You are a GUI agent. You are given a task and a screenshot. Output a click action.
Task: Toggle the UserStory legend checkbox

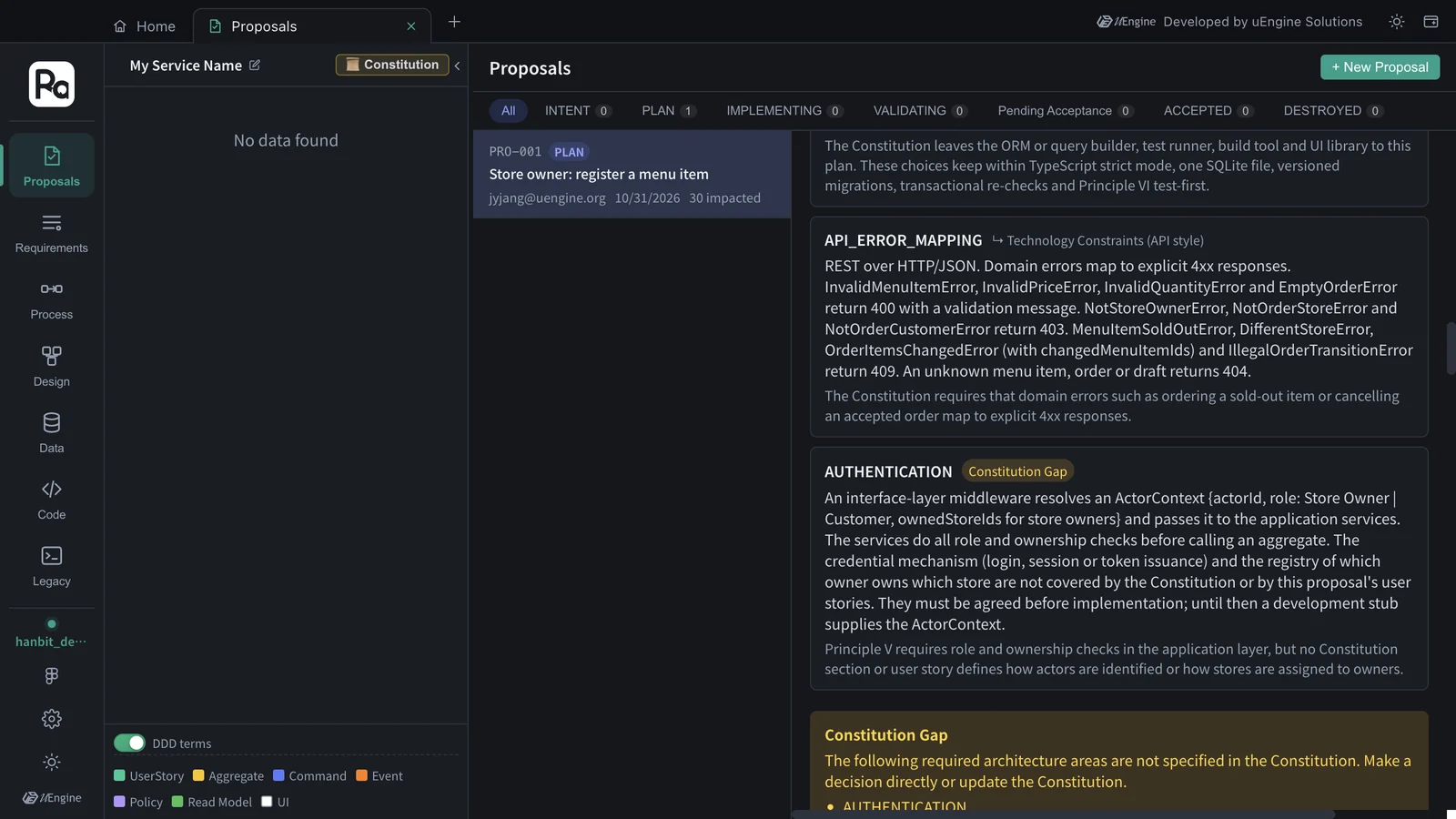(119, 775)
